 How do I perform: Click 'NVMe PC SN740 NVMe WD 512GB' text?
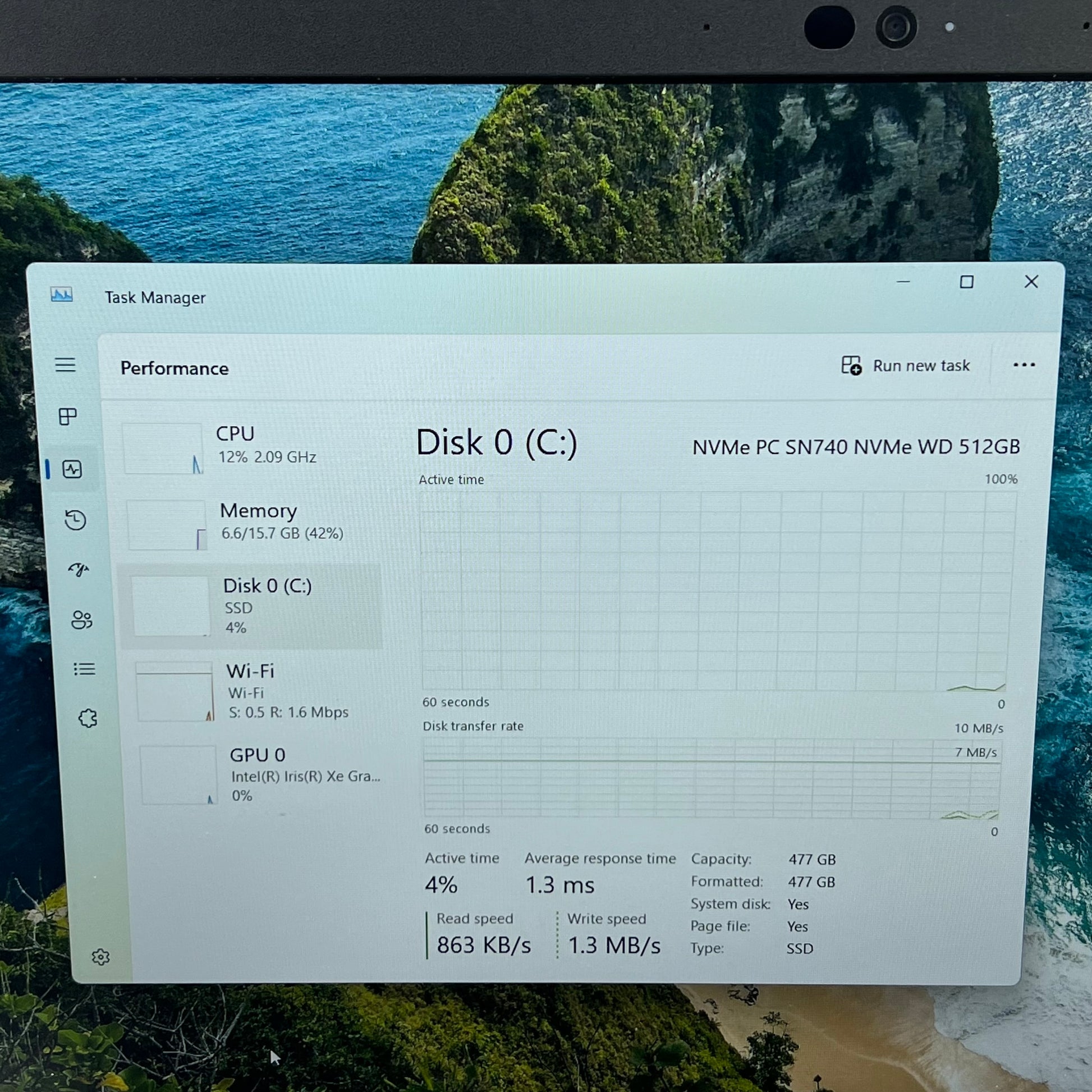[856, 447]
